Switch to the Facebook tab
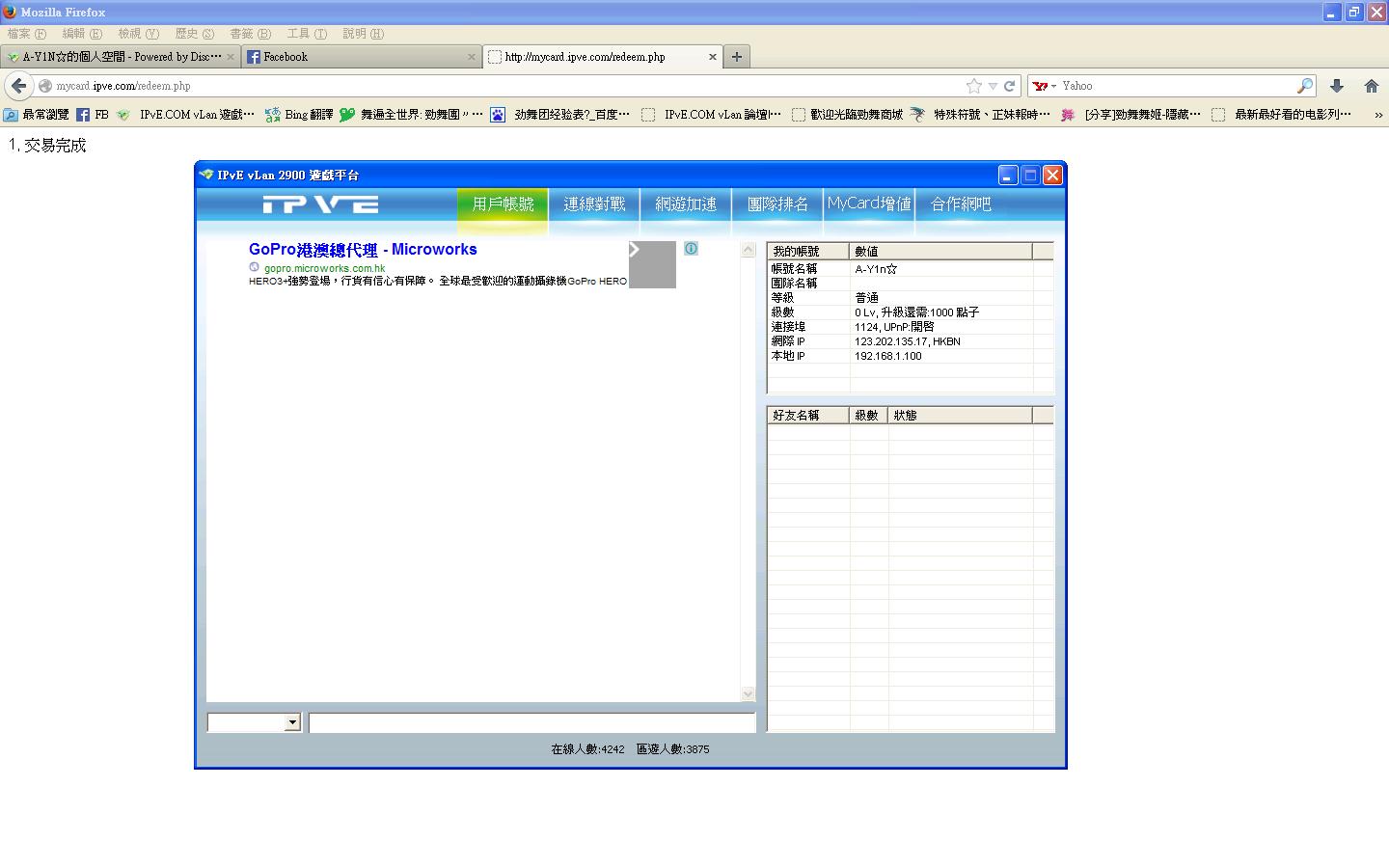Viewport: 1389px width, 868px height. [362, 57]
